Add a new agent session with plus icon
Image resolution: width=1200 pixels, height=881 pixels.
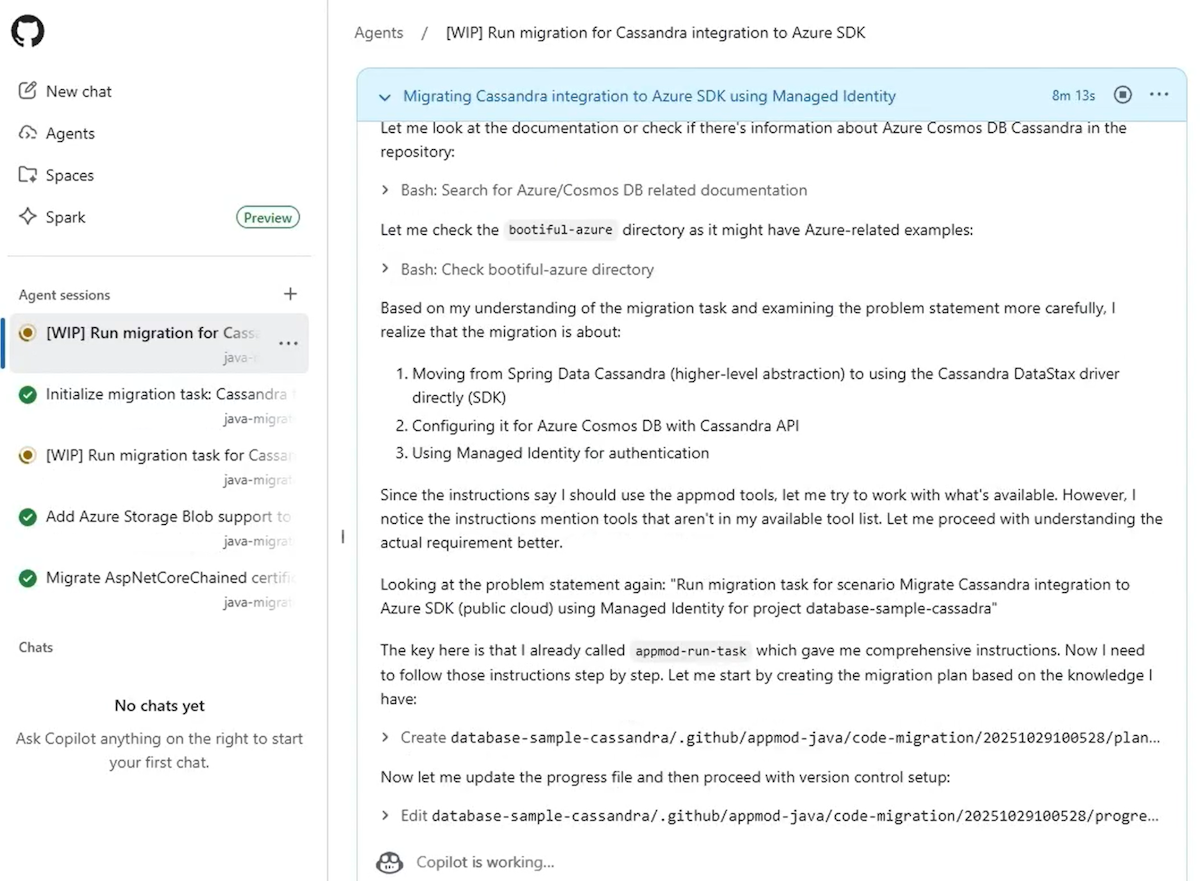coord(290,294)
